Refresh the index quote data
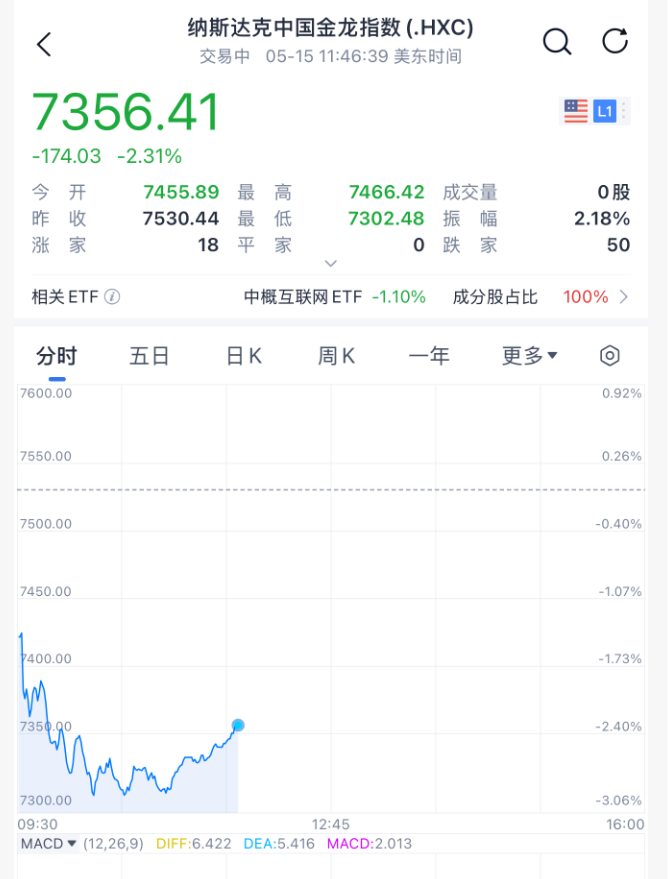The width and height of the screenshot is (668, 879). [615, 41]
